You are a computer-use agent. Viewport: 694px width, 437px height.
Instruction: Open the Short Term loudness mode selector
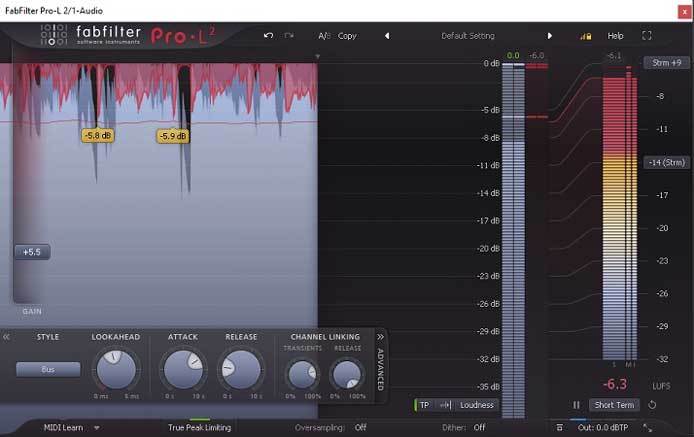pyautogui.click(x=613, y=405)
